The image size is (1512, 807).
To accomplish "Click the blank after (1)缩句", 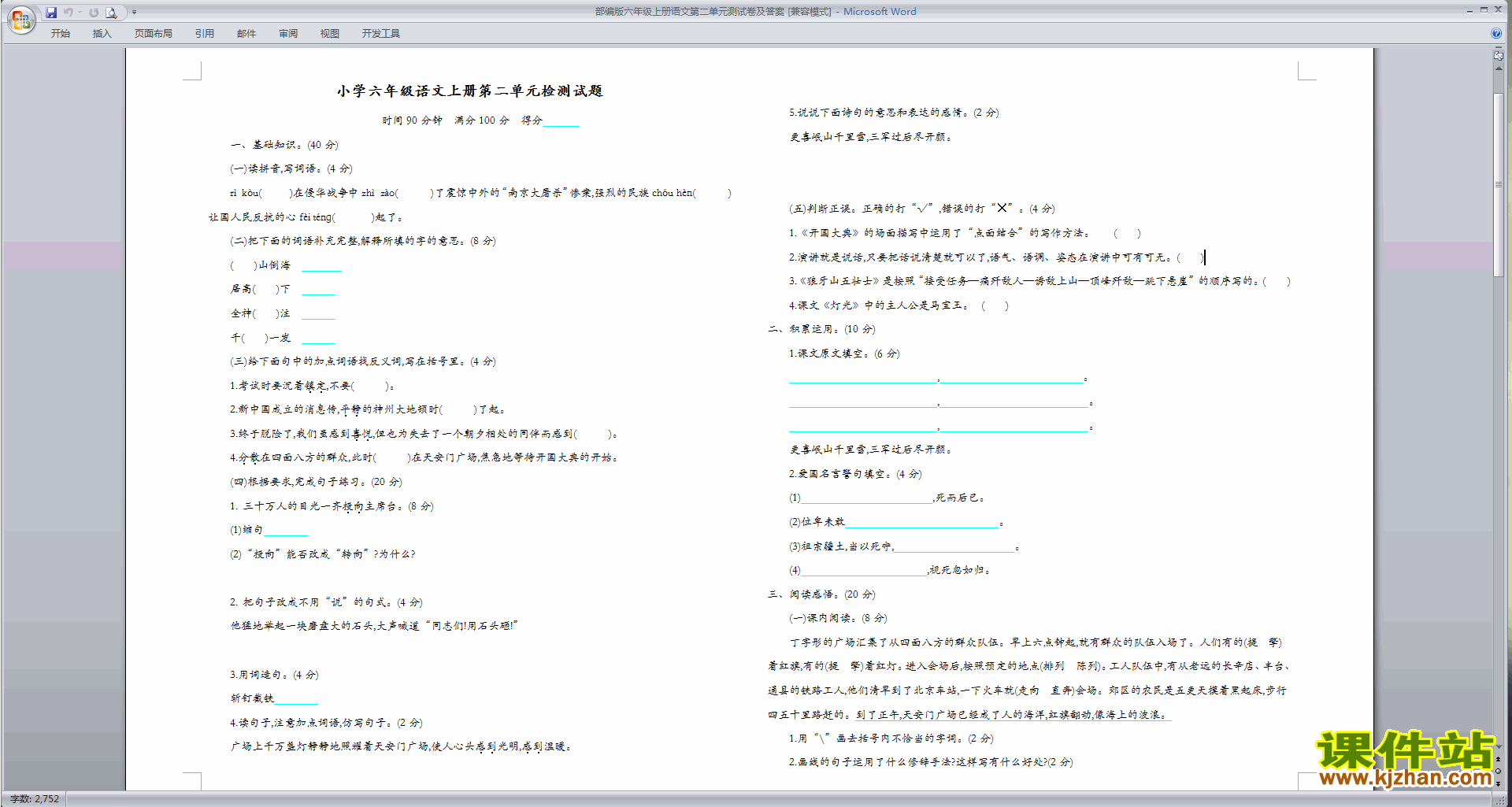I will tap(286, 531).
